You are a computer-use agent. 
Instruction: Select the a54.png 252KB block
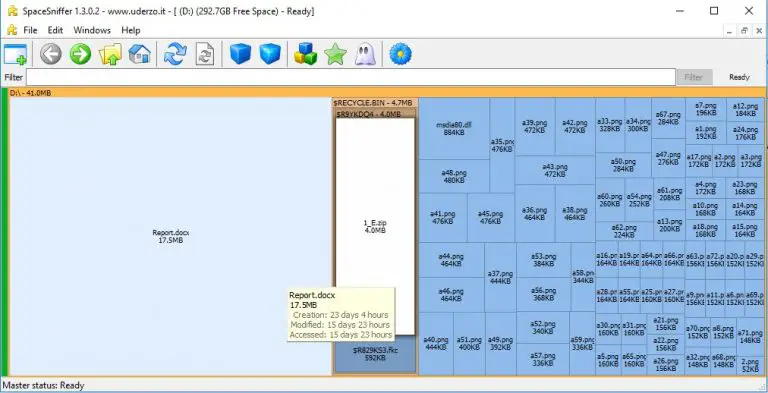coord(639,200)
